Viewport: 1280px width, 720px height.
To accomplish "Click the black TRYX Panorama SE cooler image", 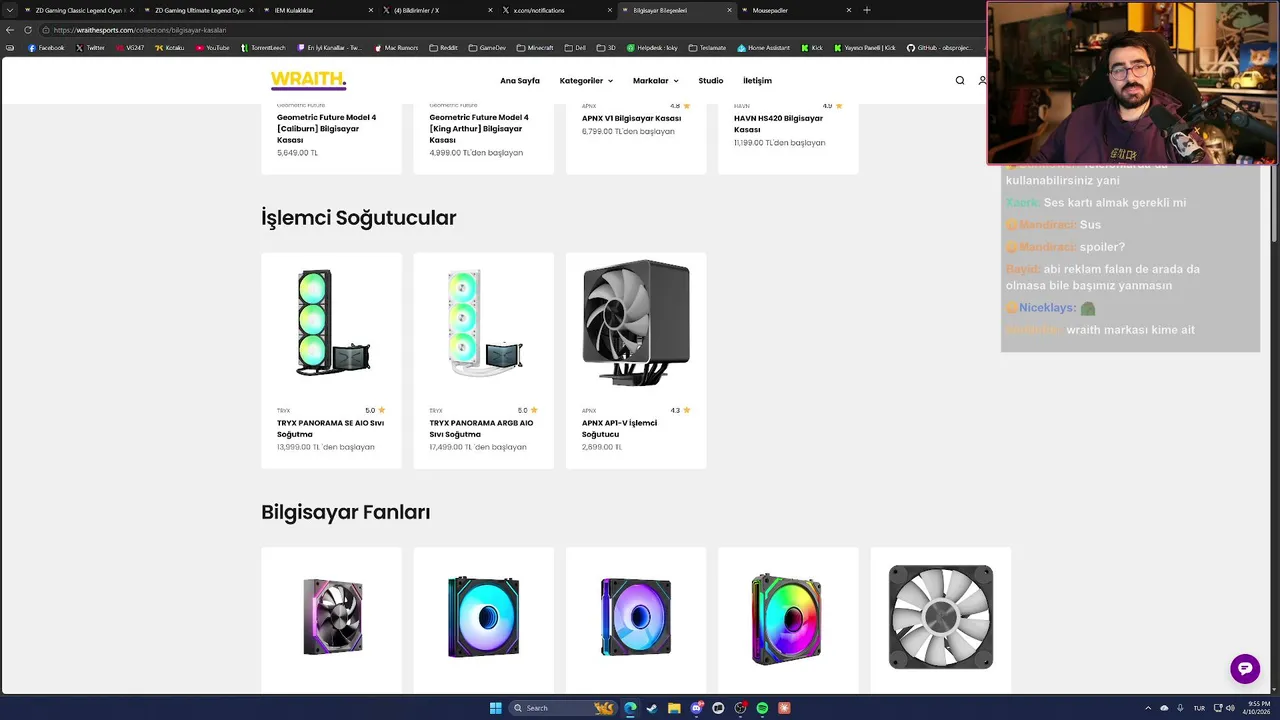I will click(331, 322).
